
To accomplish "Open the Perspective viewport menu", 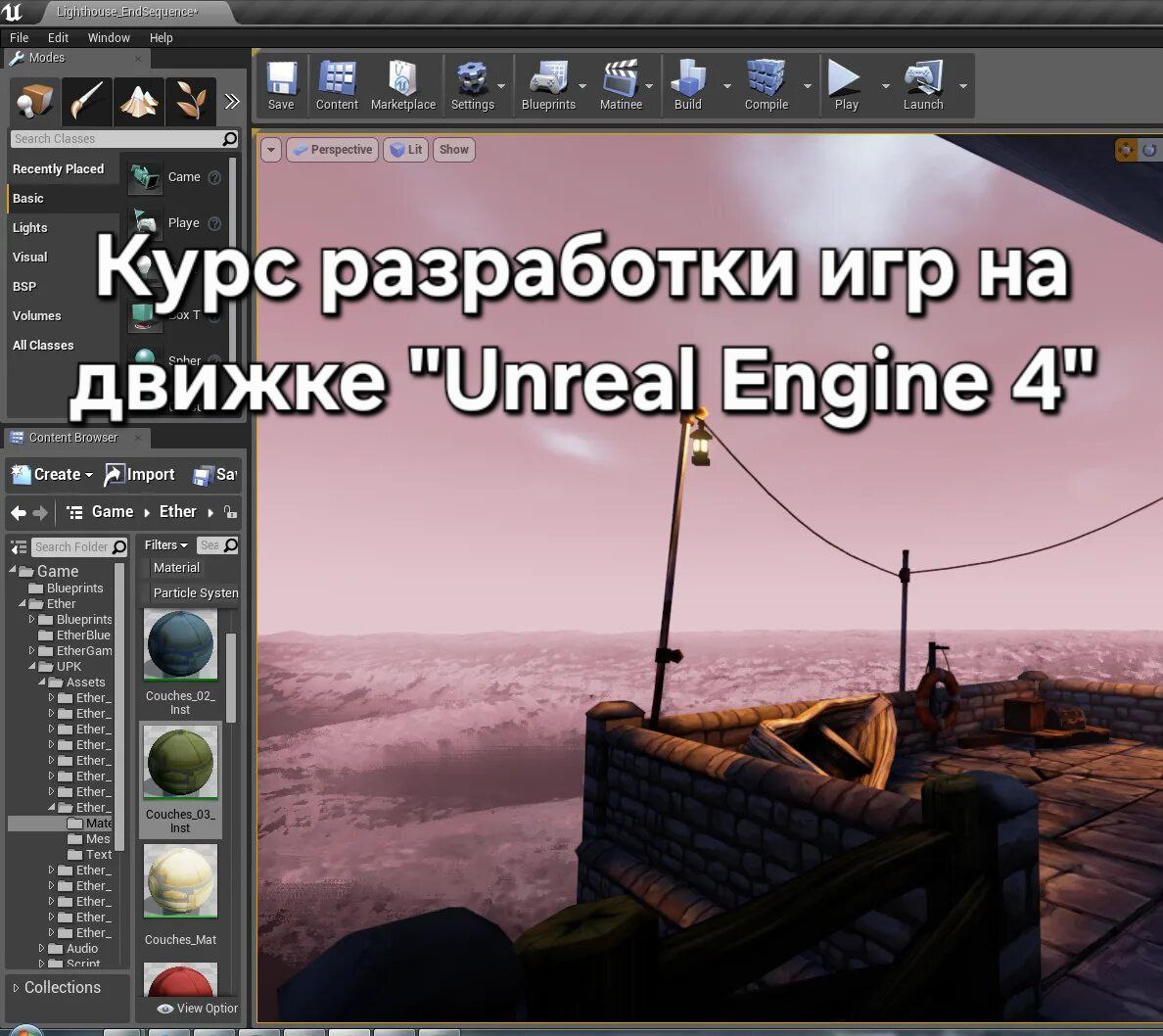I will (x=332, y=150).
